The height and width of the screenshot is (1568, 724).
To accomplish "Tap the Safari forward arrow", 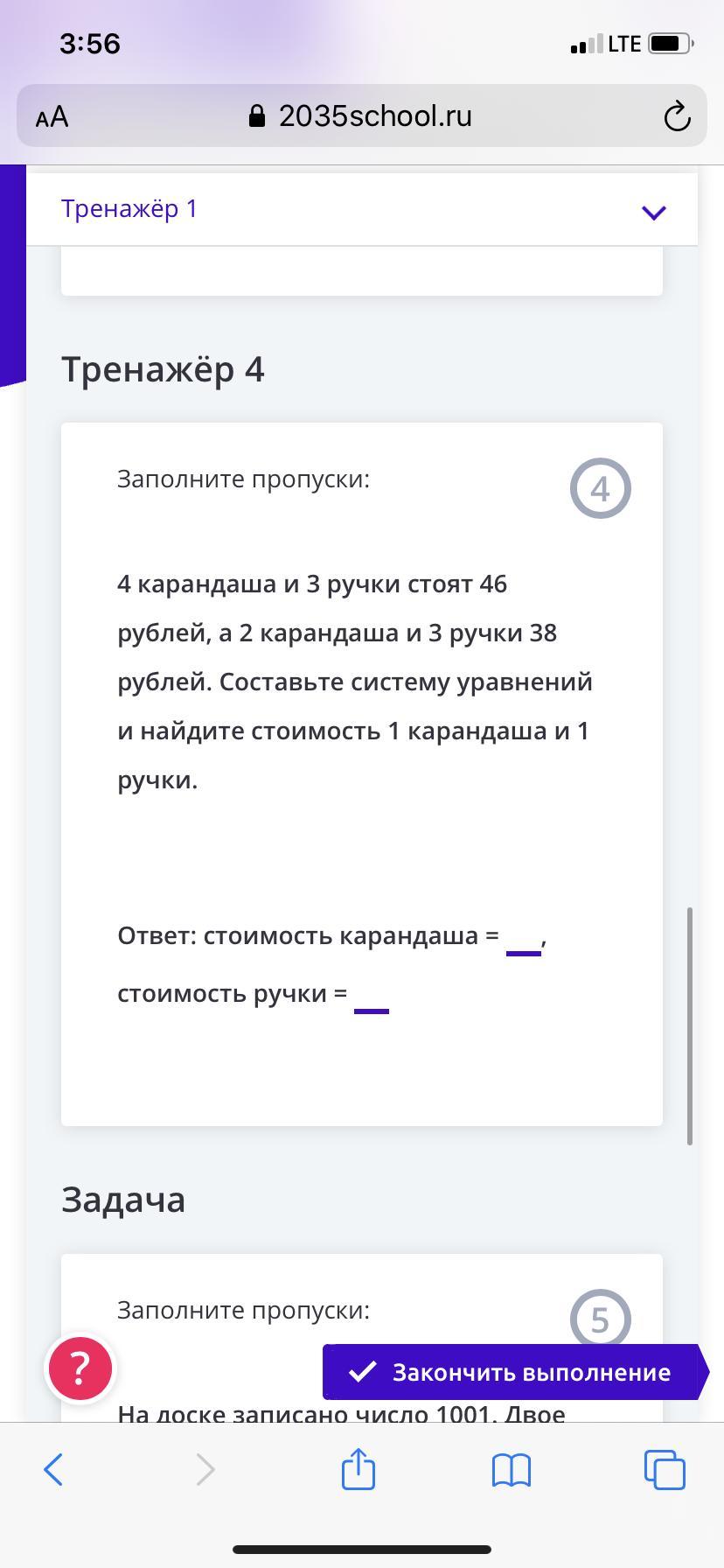I will tap(205, 1469).
